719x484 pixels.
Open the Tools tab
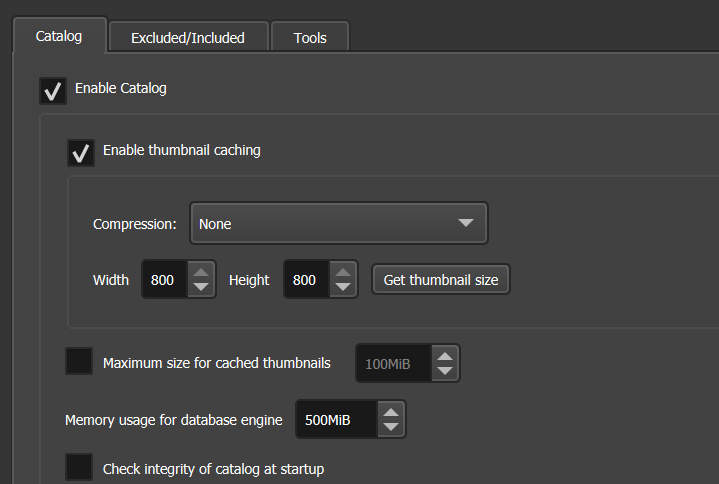pyautogui.click(x=310, y=38)
